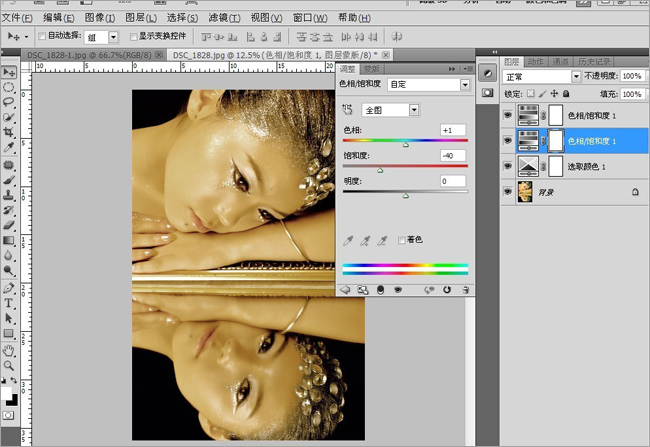Select the History Brush tool
This screenshot has width=650, height=447.
(9, 210)
